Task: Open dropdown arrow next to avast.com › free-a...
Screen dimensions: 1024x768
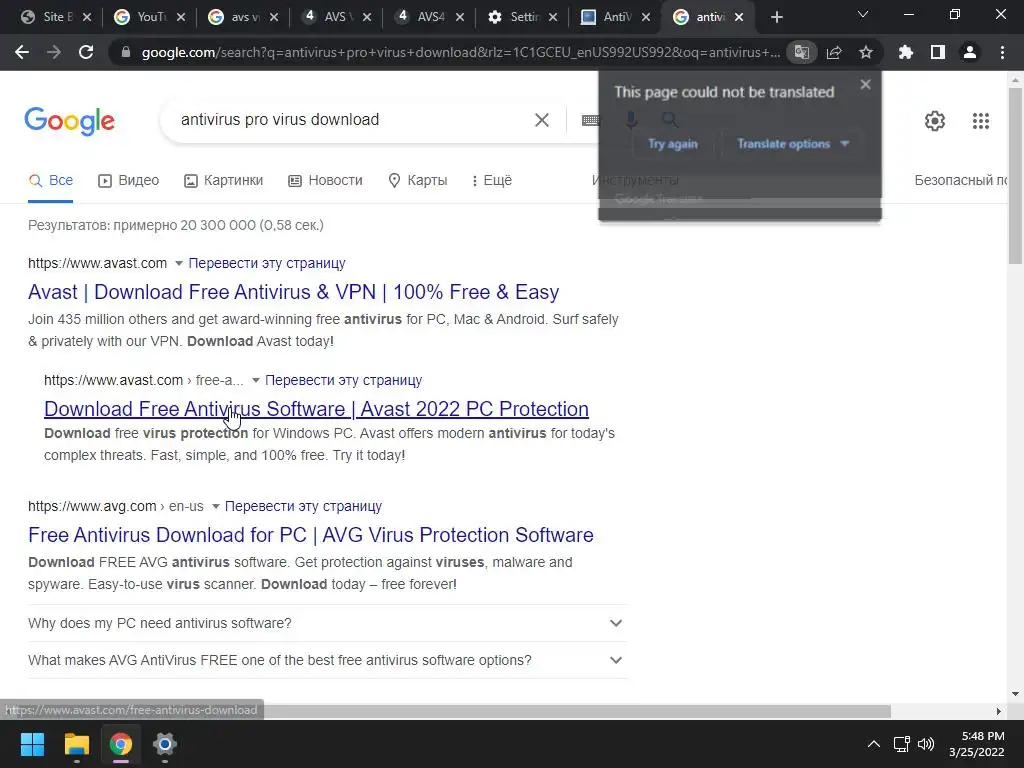Action: (x=255, y=381)
